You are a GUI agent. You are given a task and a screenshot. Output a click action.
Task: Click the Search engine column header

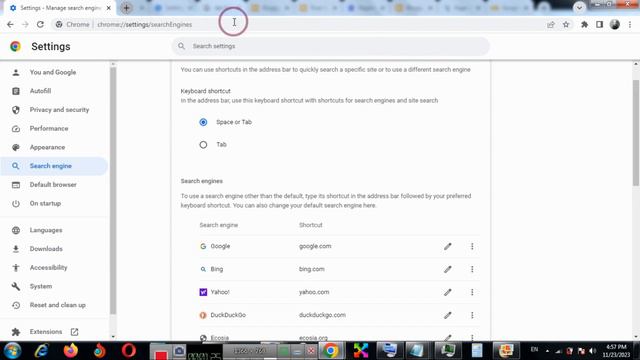[x=218, y=225]
